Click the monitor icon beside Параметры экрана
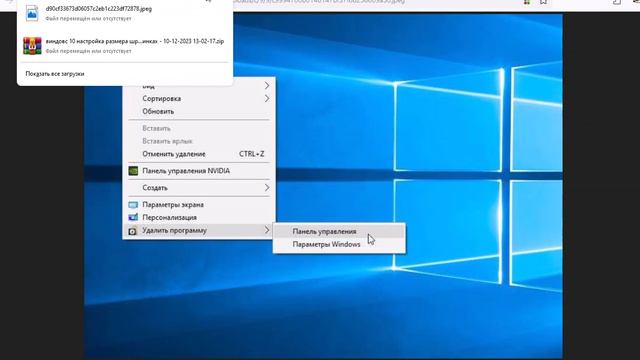 tap(133, 205)
